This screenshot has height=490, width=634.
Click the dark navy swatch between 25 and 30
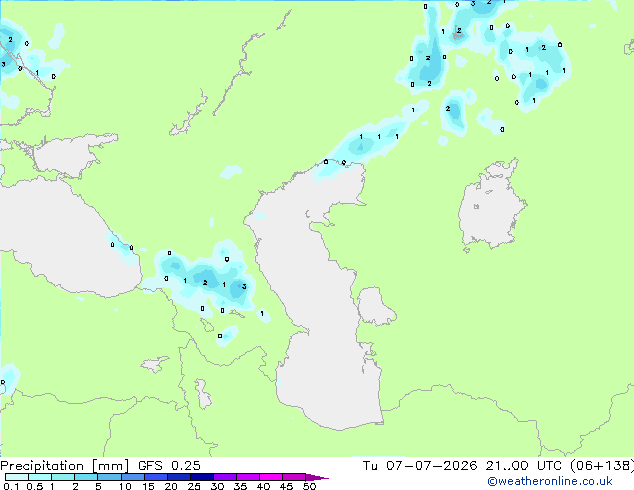[x=201, y=477]
